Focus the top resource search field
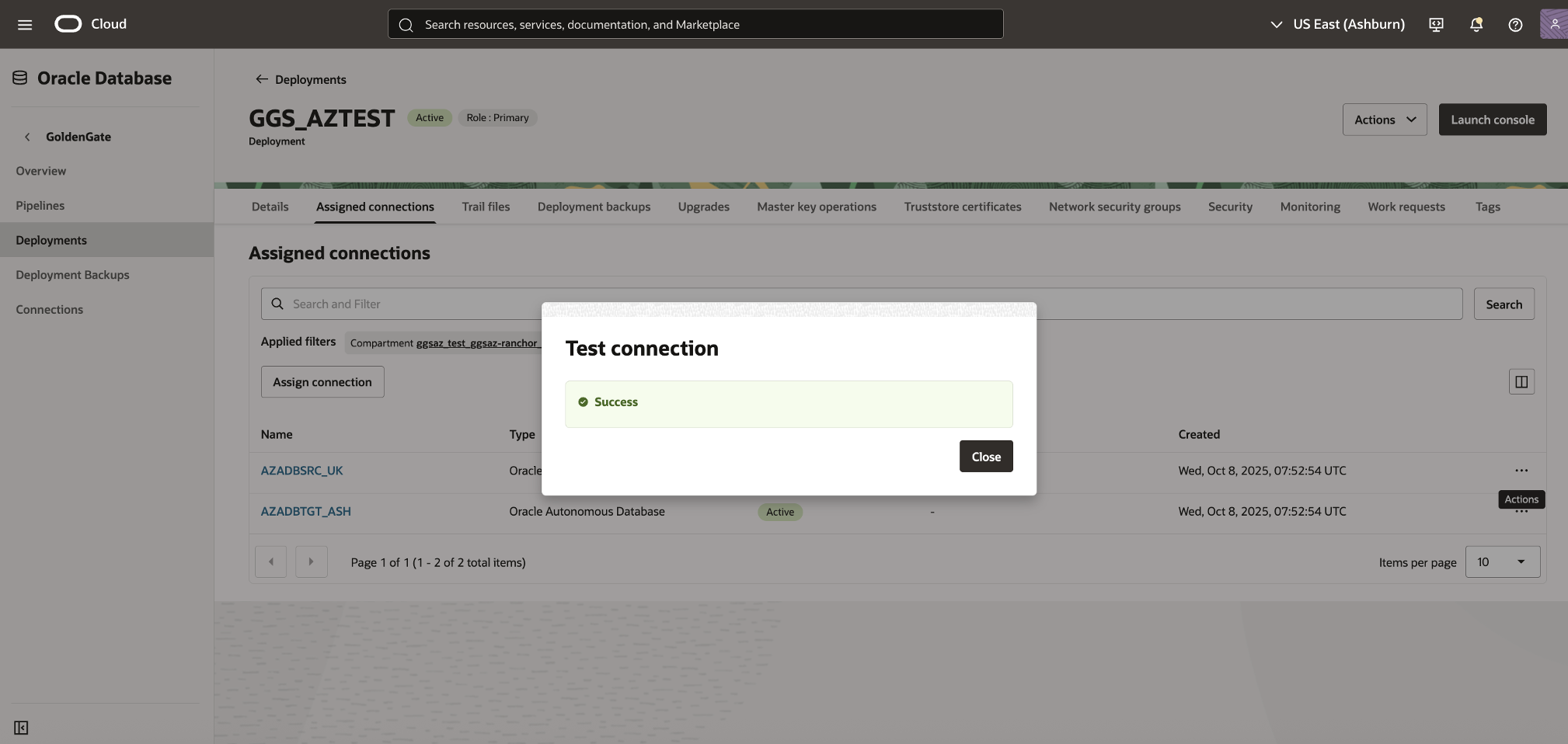The width and height of the screenshot is (1568, 744). point(695,24)
